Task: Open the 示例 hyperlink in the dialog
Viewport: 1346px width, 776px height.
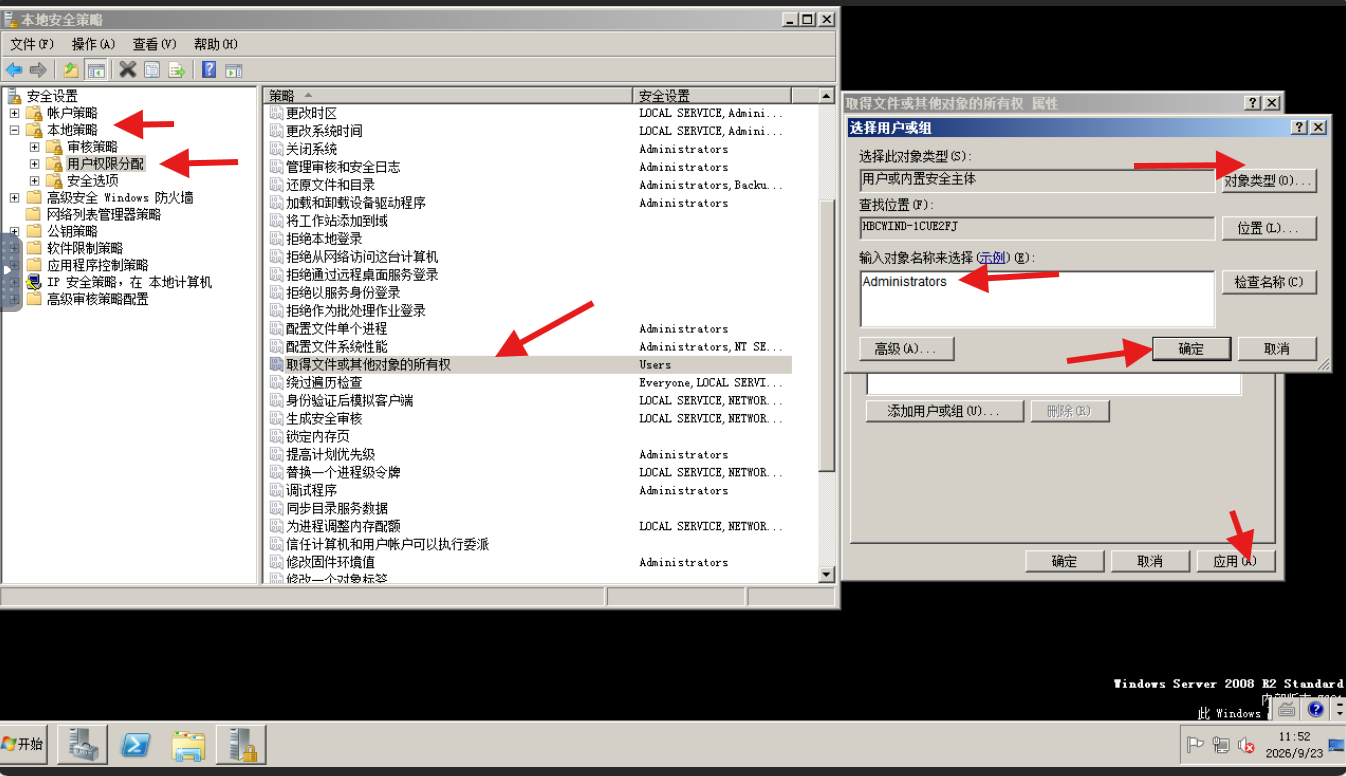Action: pos(992,258)
